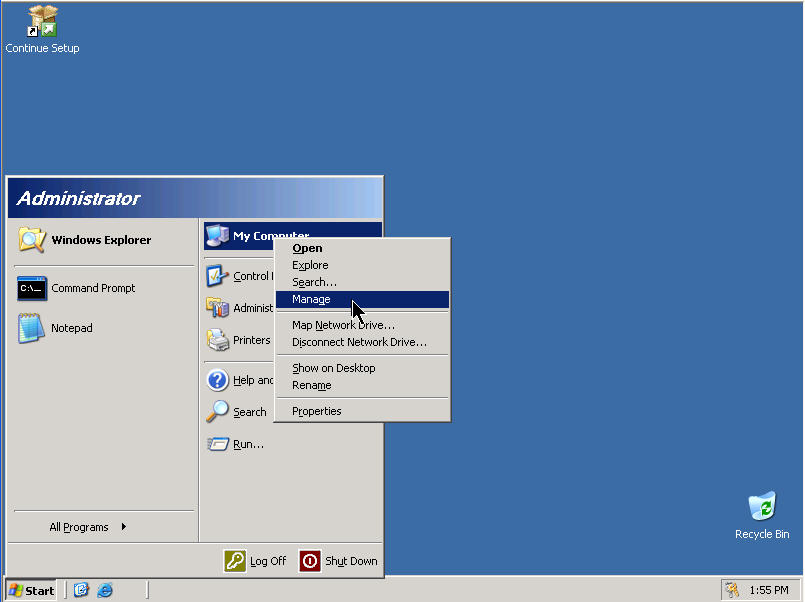The image size is (805, 602).
Task: Select Manage in the context menu
Action: pos(362,299)
